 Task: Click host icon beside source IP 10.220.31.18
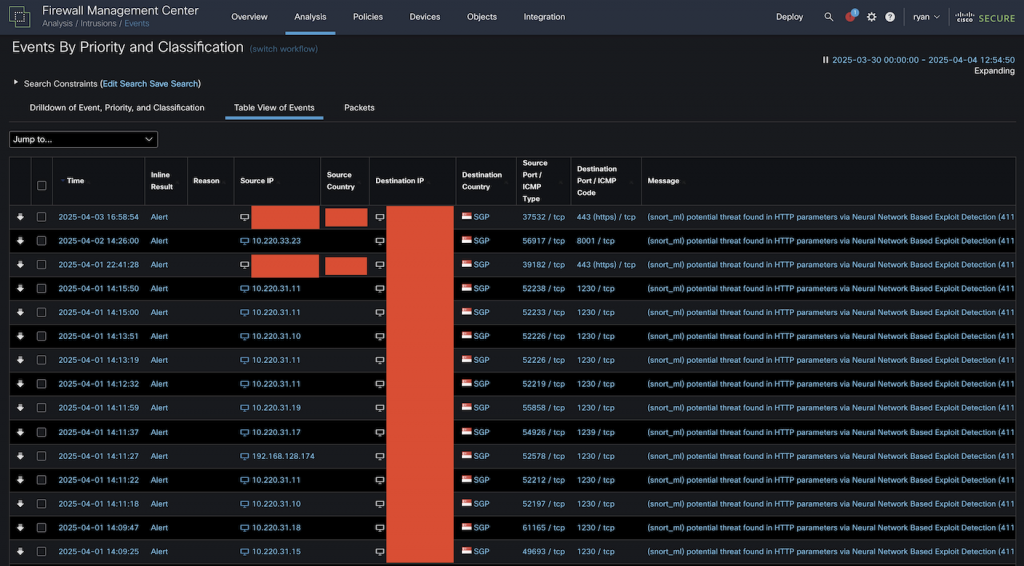pos(244,527)
